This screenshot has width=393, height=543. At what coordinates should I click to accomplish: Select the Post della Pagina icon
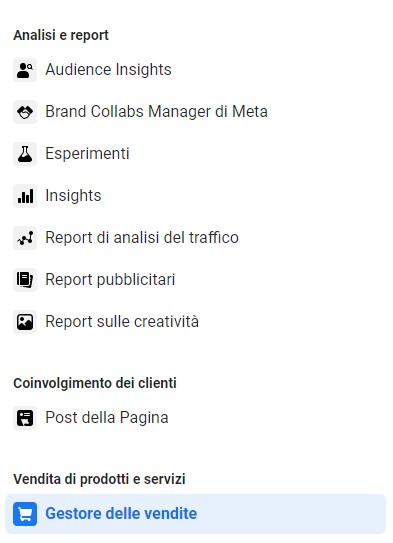point(25,418)
